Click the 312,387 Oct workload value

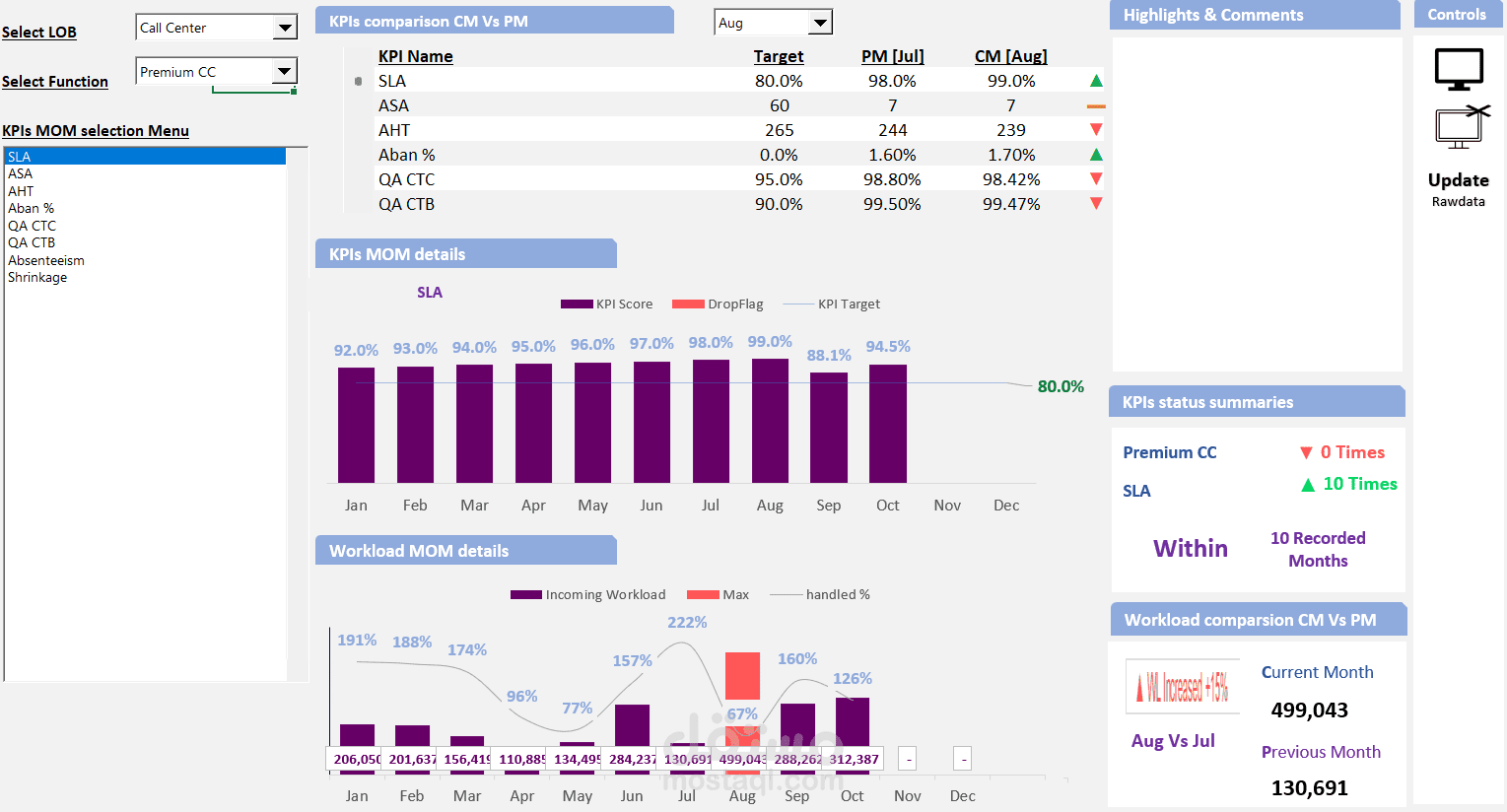coord(854,759)
